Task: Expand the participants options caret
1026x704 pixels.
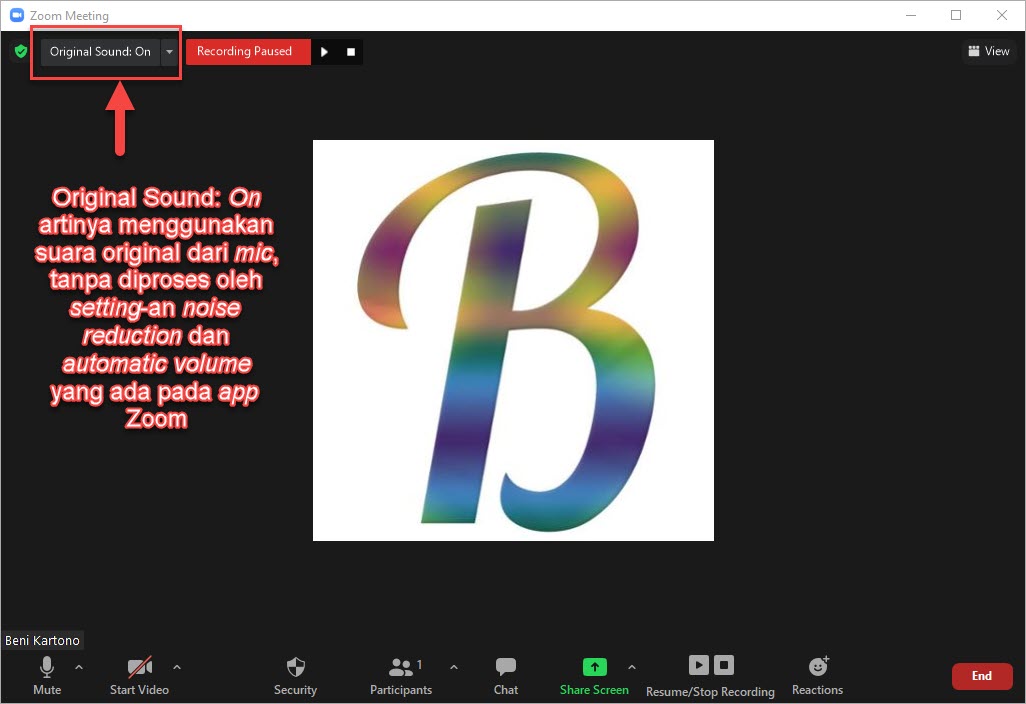Action: (x=454, y=667)
